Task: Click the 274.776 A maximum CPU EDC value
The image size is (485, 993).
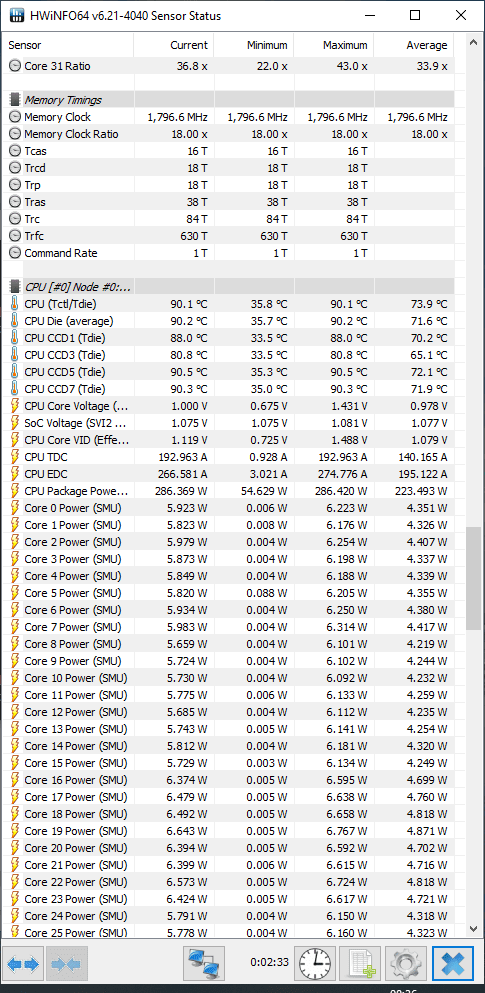Action: point(343,474)
